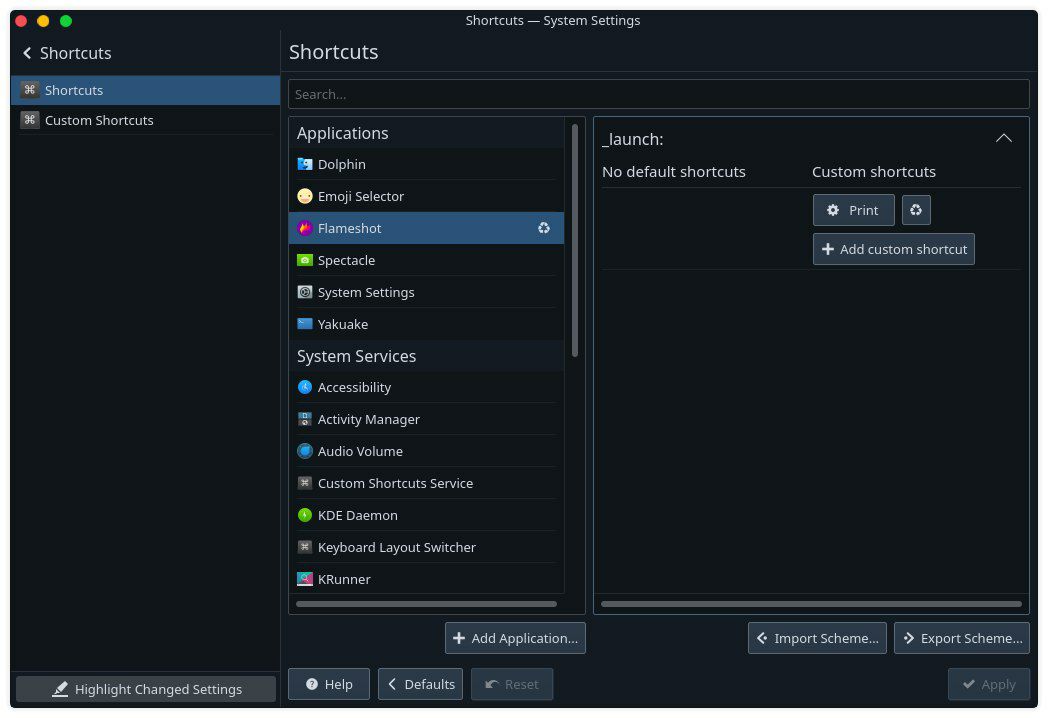Click the Dolphin file manager icon
Screen dimensions: 1048x718
click(305, 164)
